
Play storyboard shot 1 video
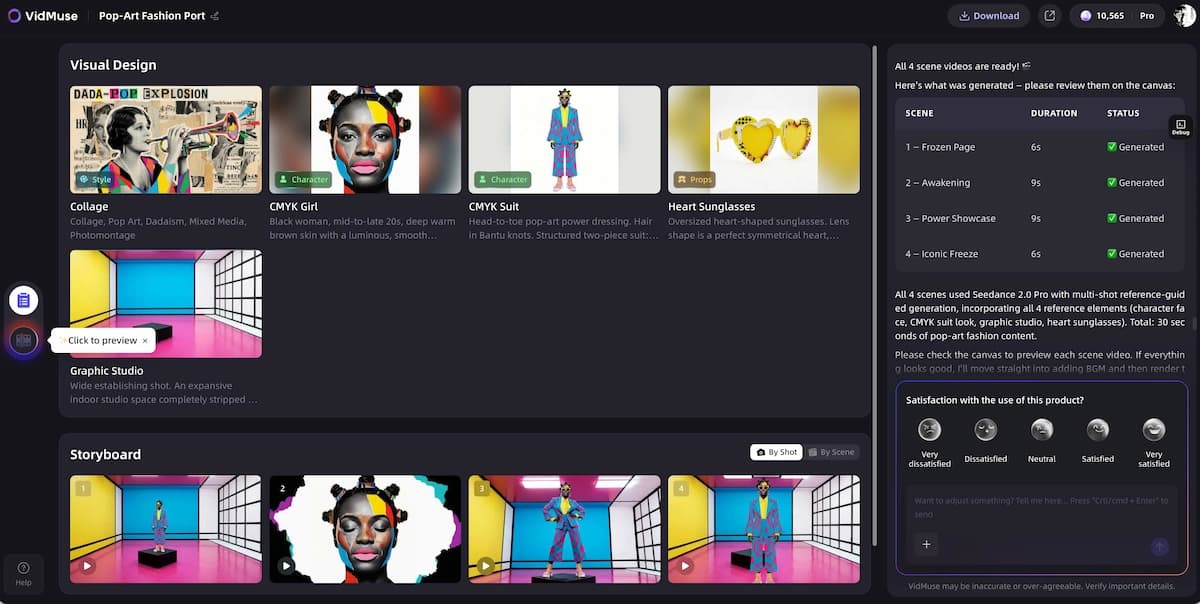click(87, 565)
